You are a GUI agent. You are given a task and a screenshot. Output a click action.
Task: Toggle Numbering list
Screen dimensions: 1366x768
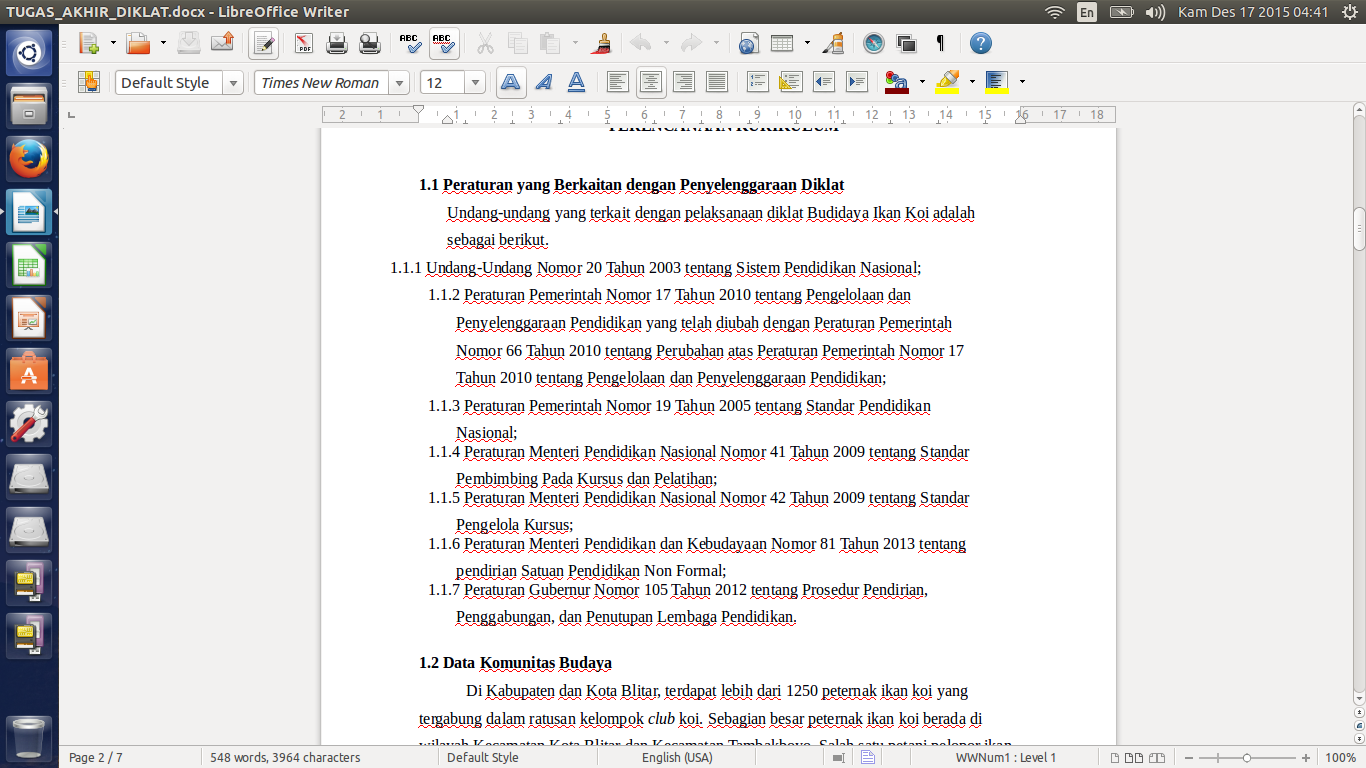pos(758,82)
